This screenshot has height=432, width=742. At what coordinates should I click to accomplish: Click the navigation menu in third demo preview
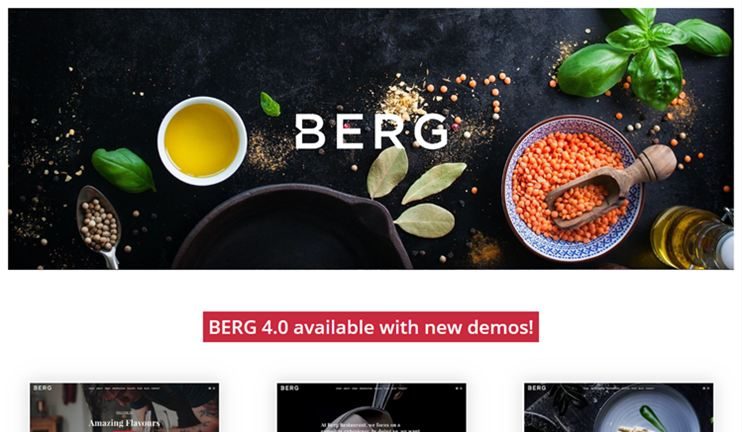click(x=618, y=388)
